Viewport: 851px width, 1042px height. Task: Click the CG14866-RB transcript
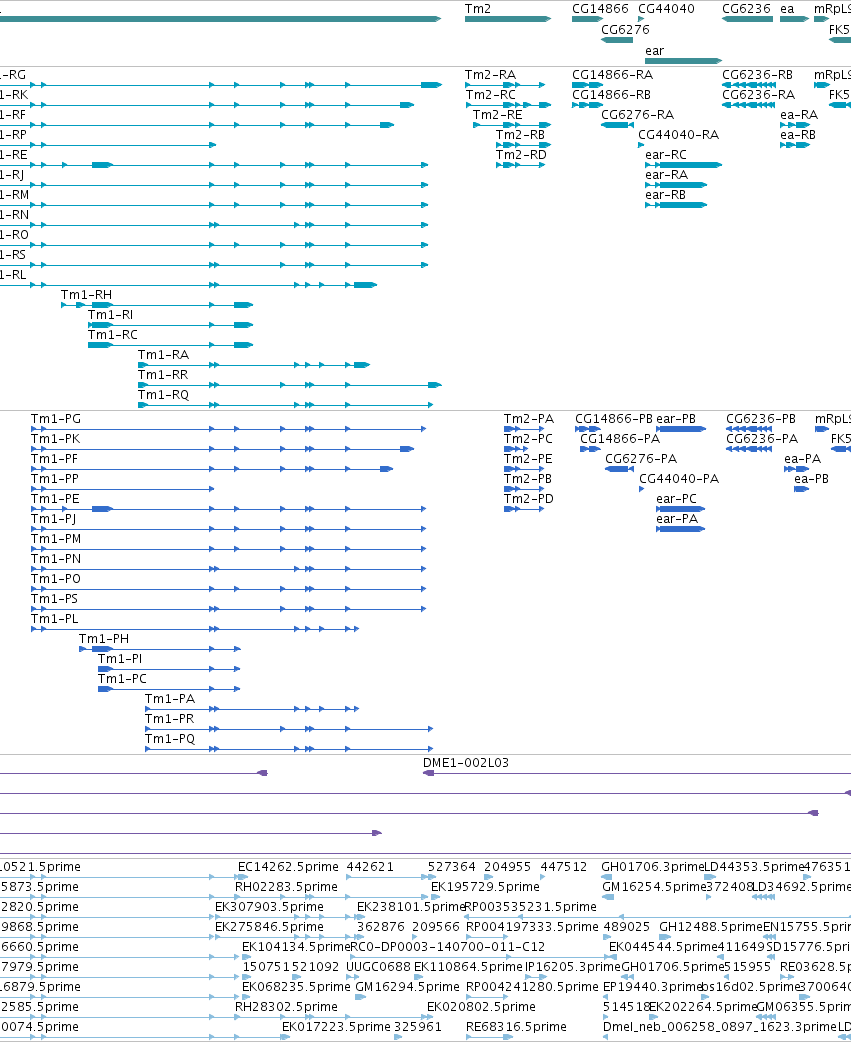point(587,105)
